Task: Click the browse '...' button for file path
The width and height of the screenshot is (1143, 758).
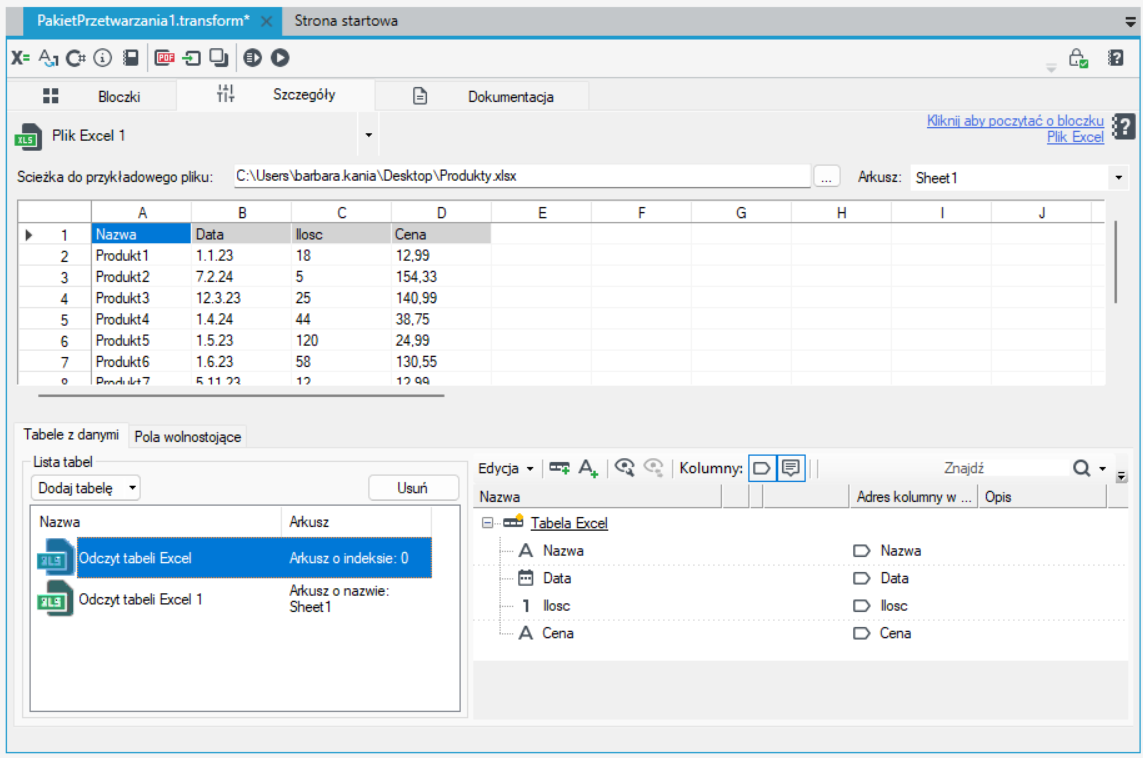Action: pos(826,177)
